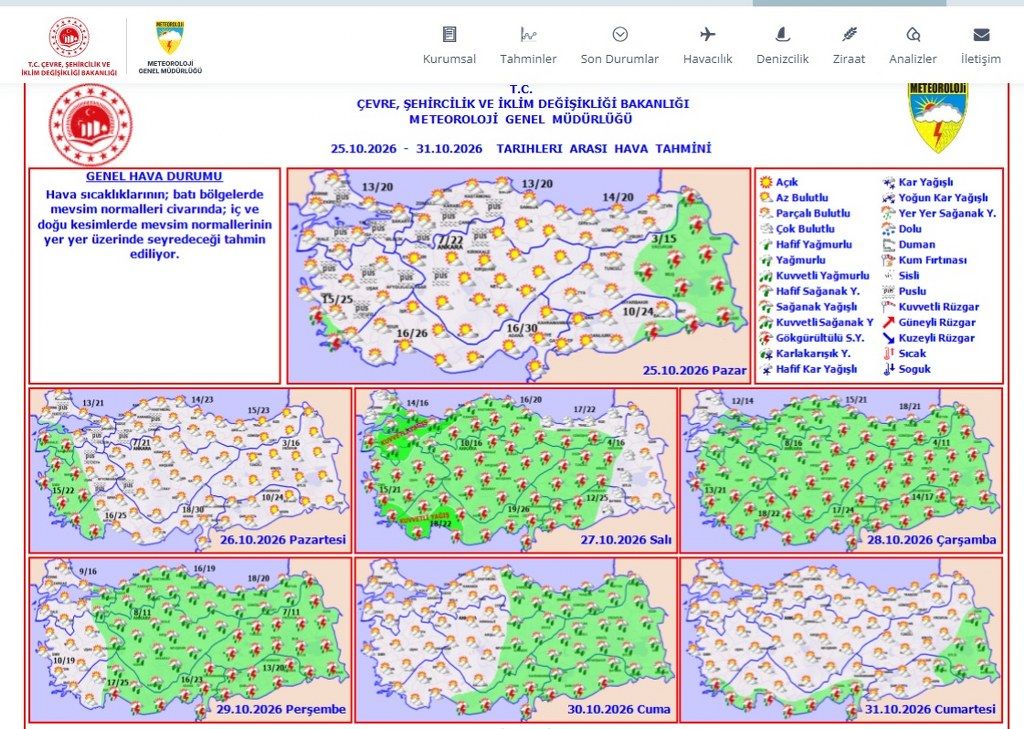Open the 26.10.2026 Pazartesi forecast map
Image resolution: width=1024 pixels, height=729 pixels.
pyautogui.click(x=190, y=470)
